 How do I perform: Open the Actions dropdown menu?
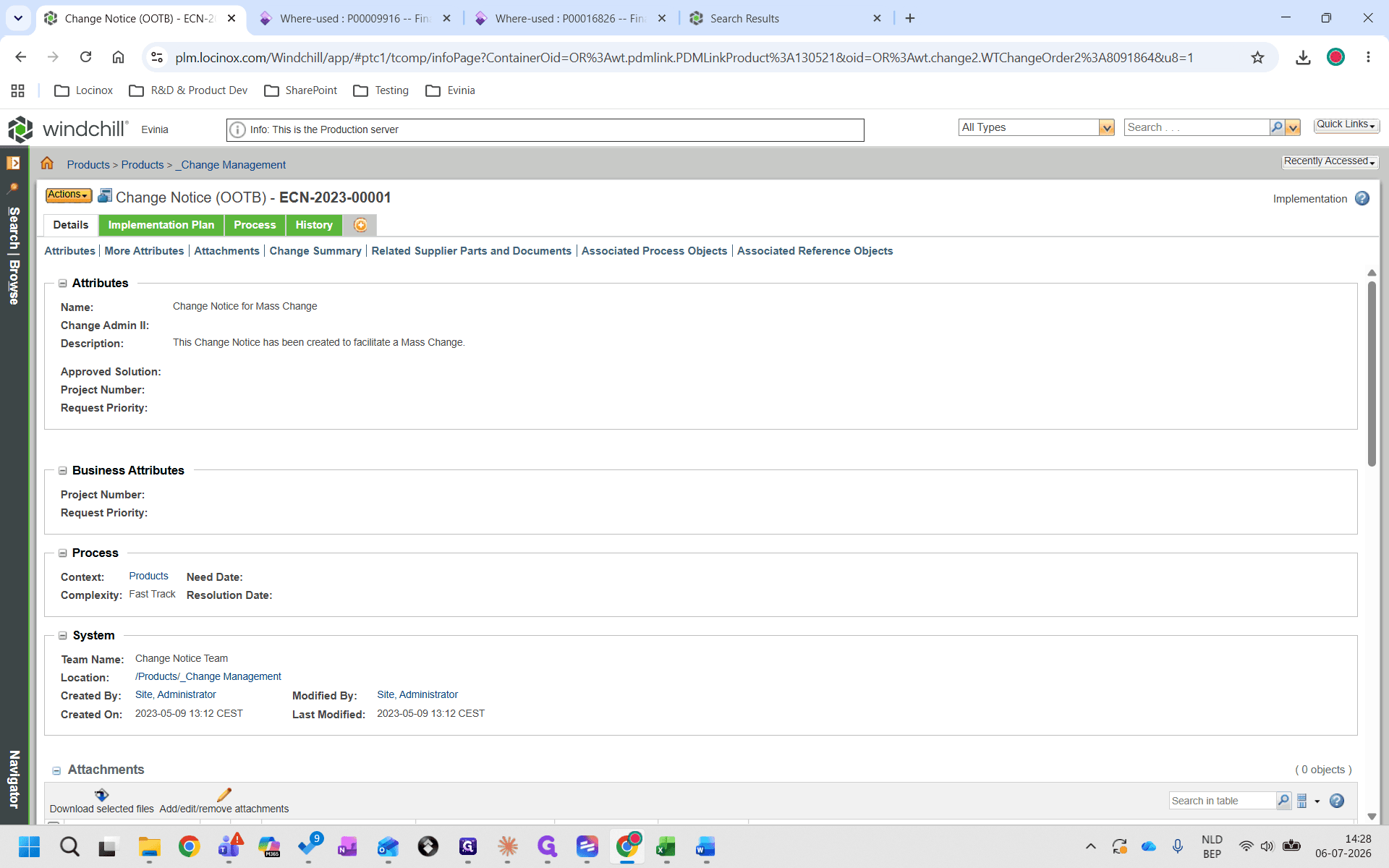tap(68, 195)
